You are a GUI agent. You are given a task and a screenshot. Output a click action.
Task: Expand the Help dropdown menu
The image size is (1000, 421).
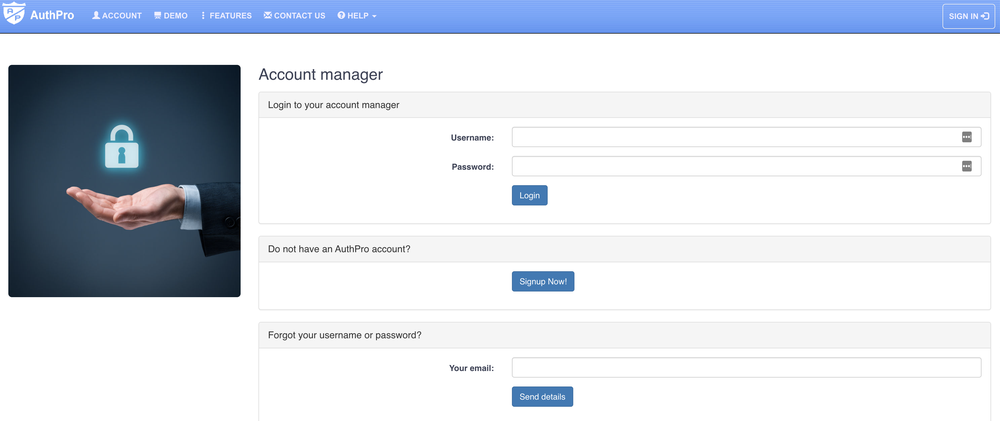tap(357, 15)
